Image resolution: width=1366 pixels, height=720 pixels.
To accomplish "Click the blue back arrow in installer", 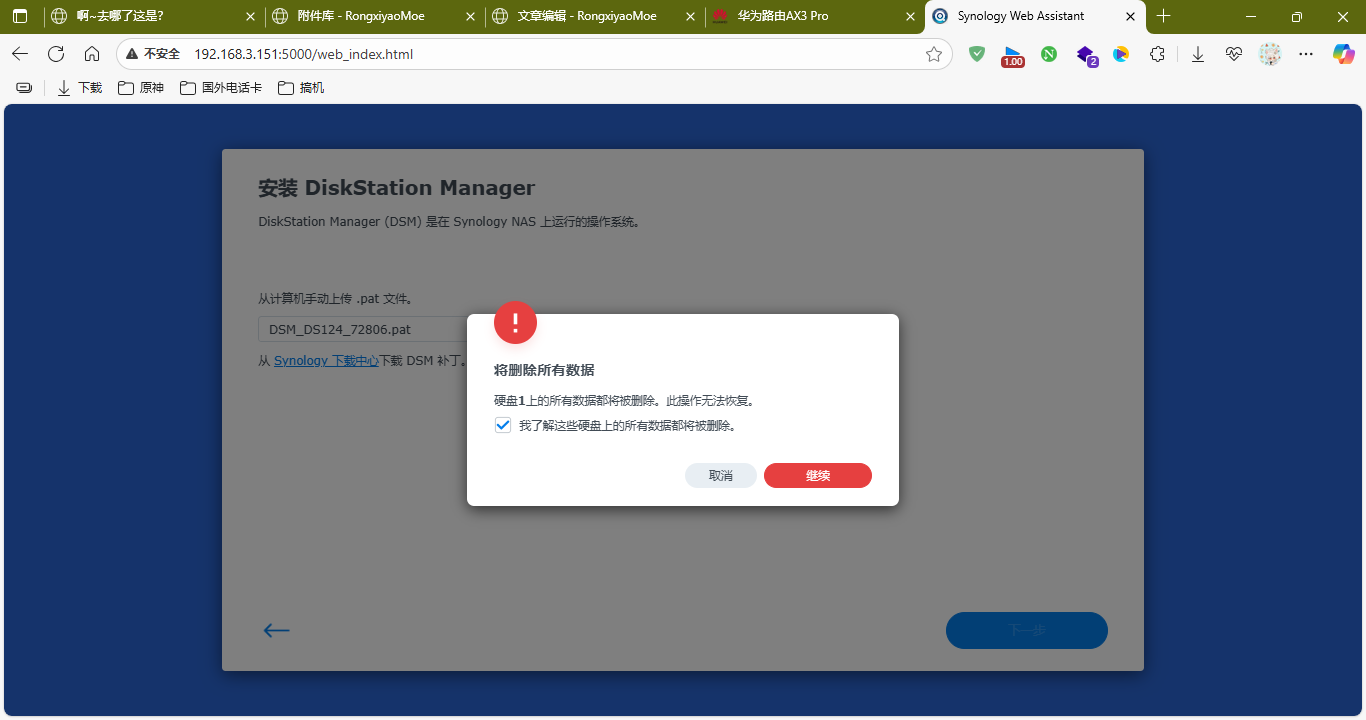I will point(276,630).
